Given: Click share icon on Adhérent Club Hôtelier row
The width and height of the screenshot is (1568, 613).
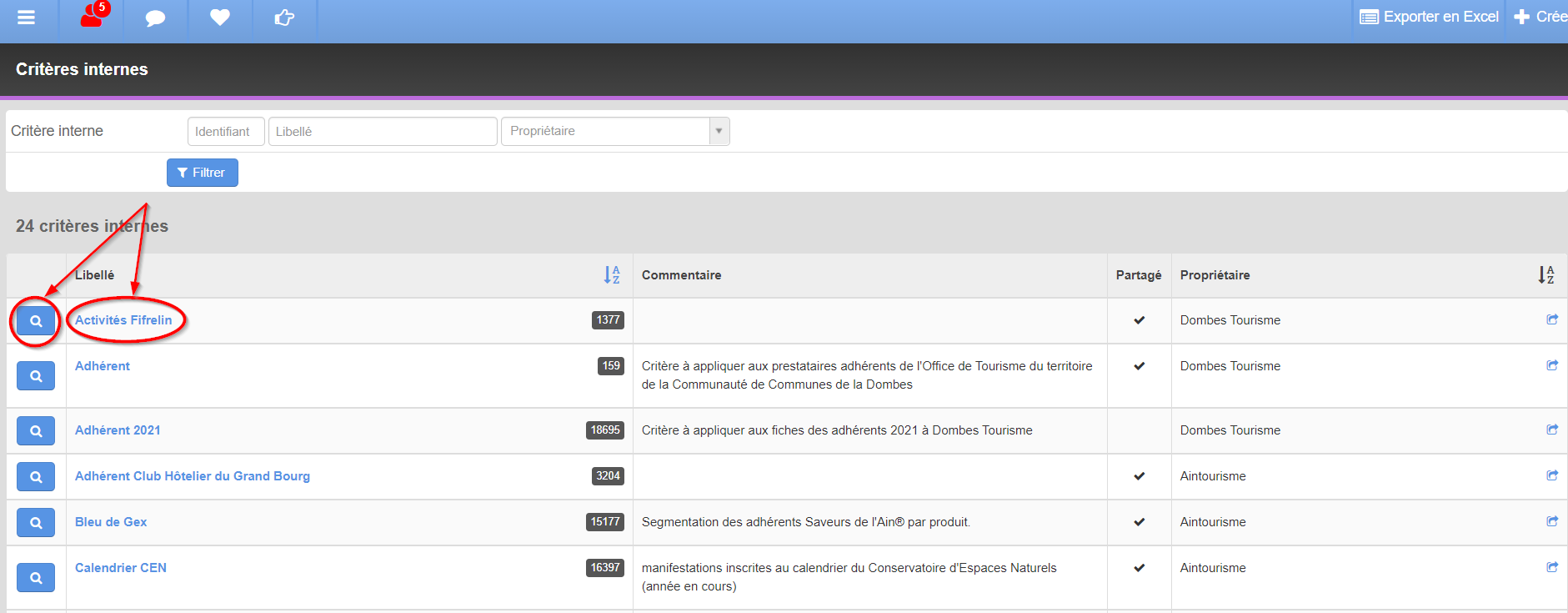Looking at the screenshot, I should click(x=1552, y=475).
